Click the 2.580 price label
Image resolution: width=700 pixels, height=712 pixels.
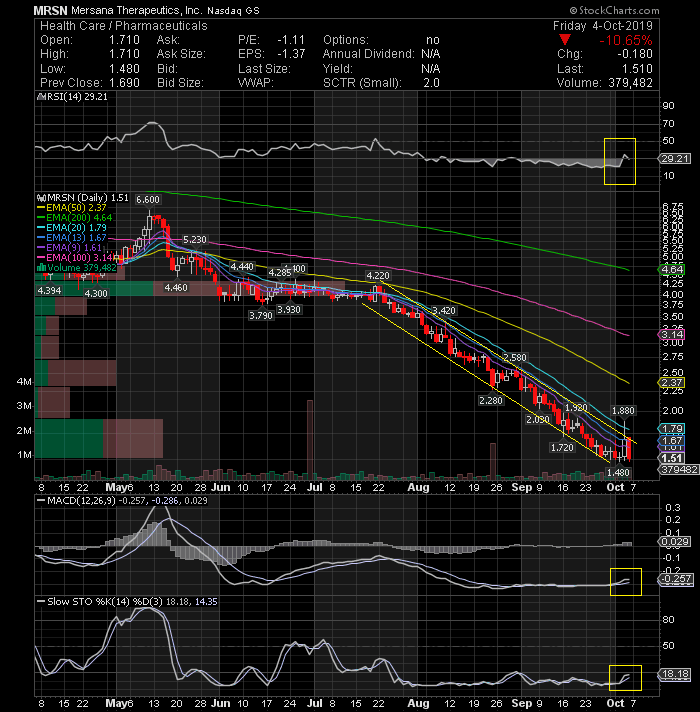click(x=515, y=357)
